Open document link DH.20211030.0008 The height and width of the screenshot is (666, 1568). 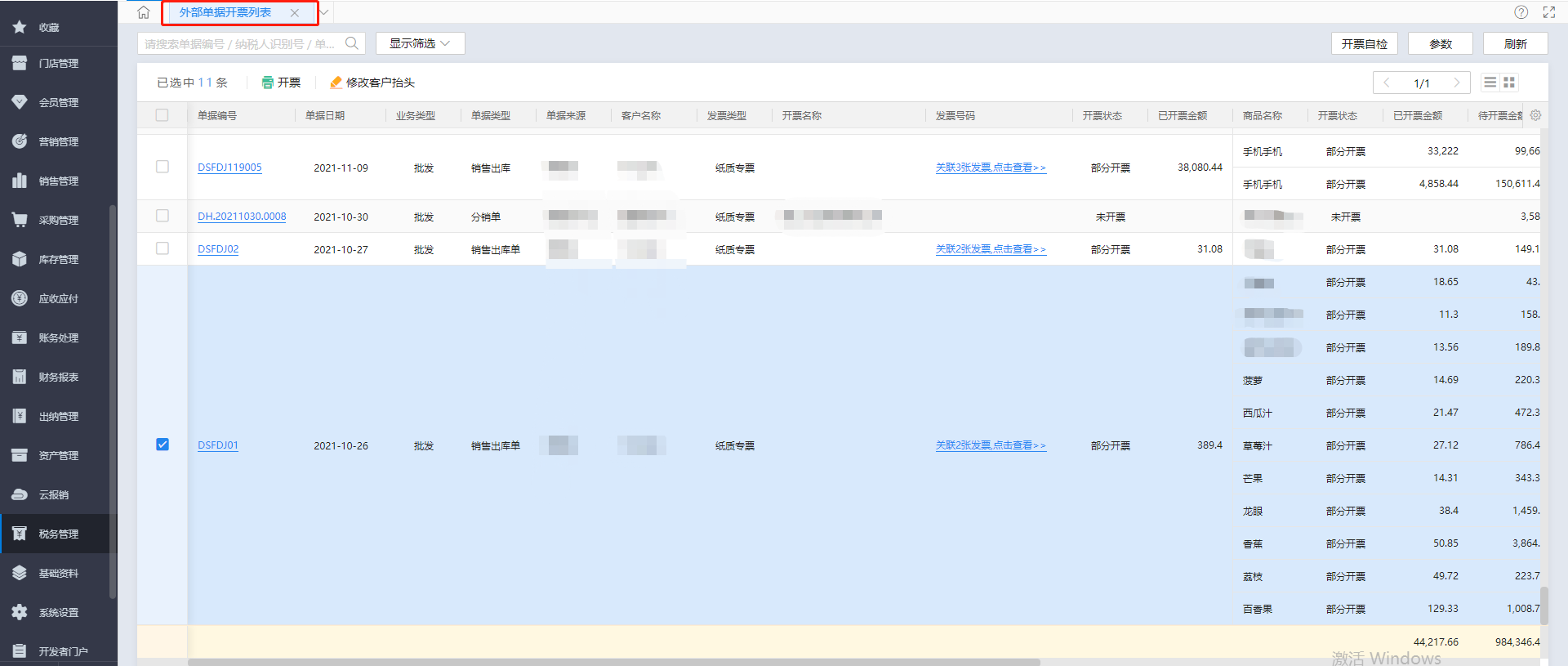coord(242,217)
